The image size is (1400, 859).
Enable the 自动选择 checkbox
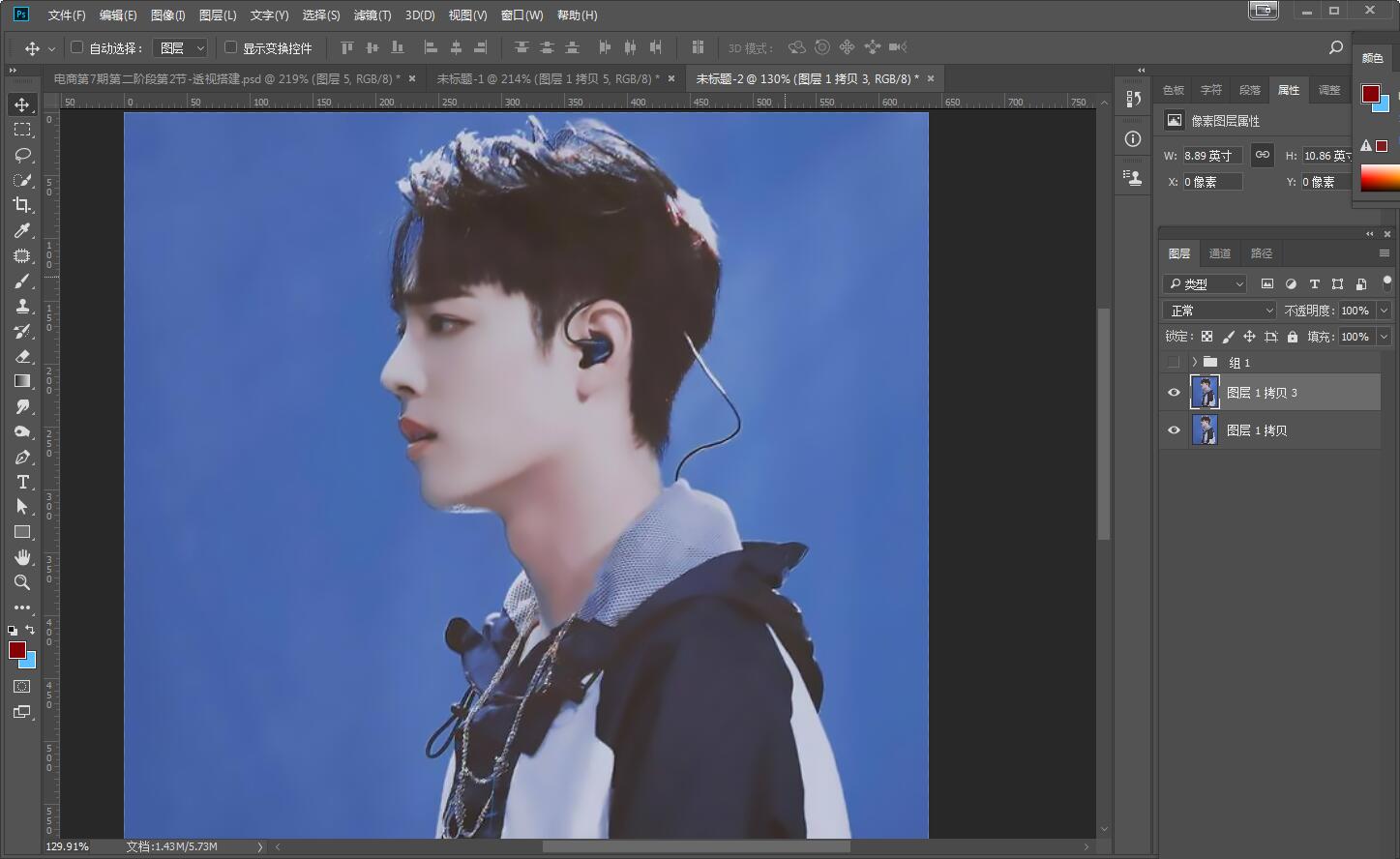tap(77, 46)
